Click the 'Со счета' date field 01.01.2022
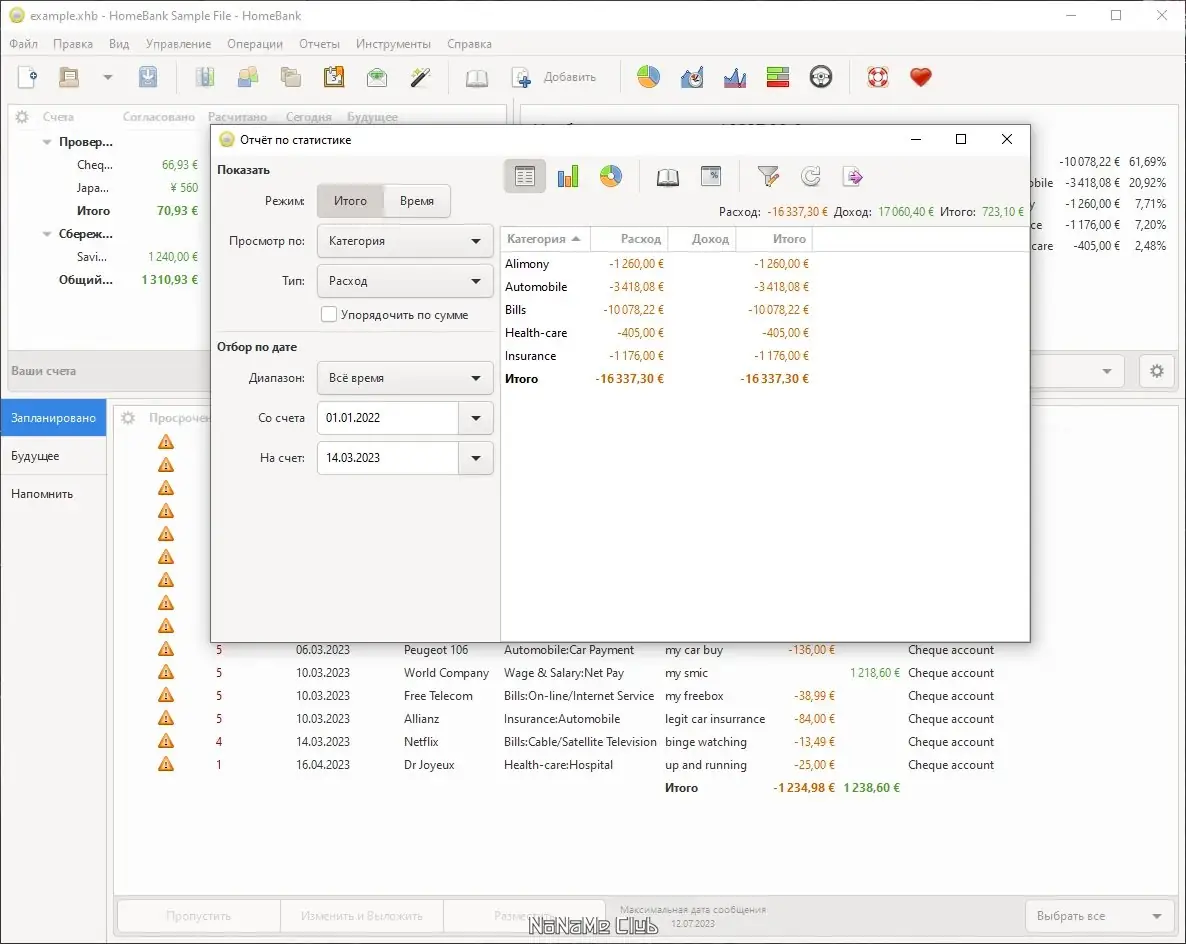 point(388,418)
